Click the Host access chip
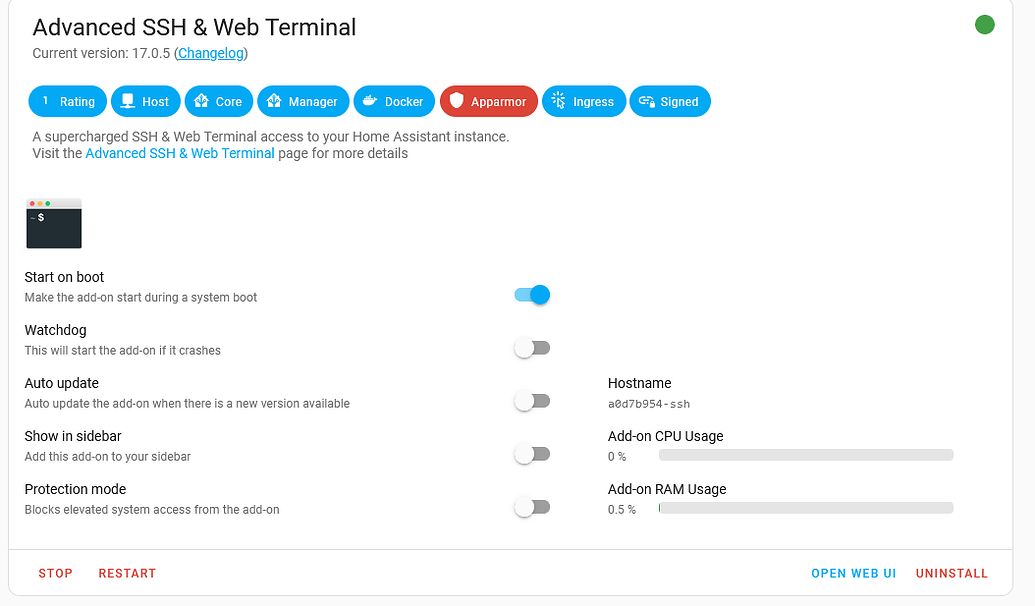Image resolution: width=1035 pixels, height=606 pixels. tap(145, 102)
